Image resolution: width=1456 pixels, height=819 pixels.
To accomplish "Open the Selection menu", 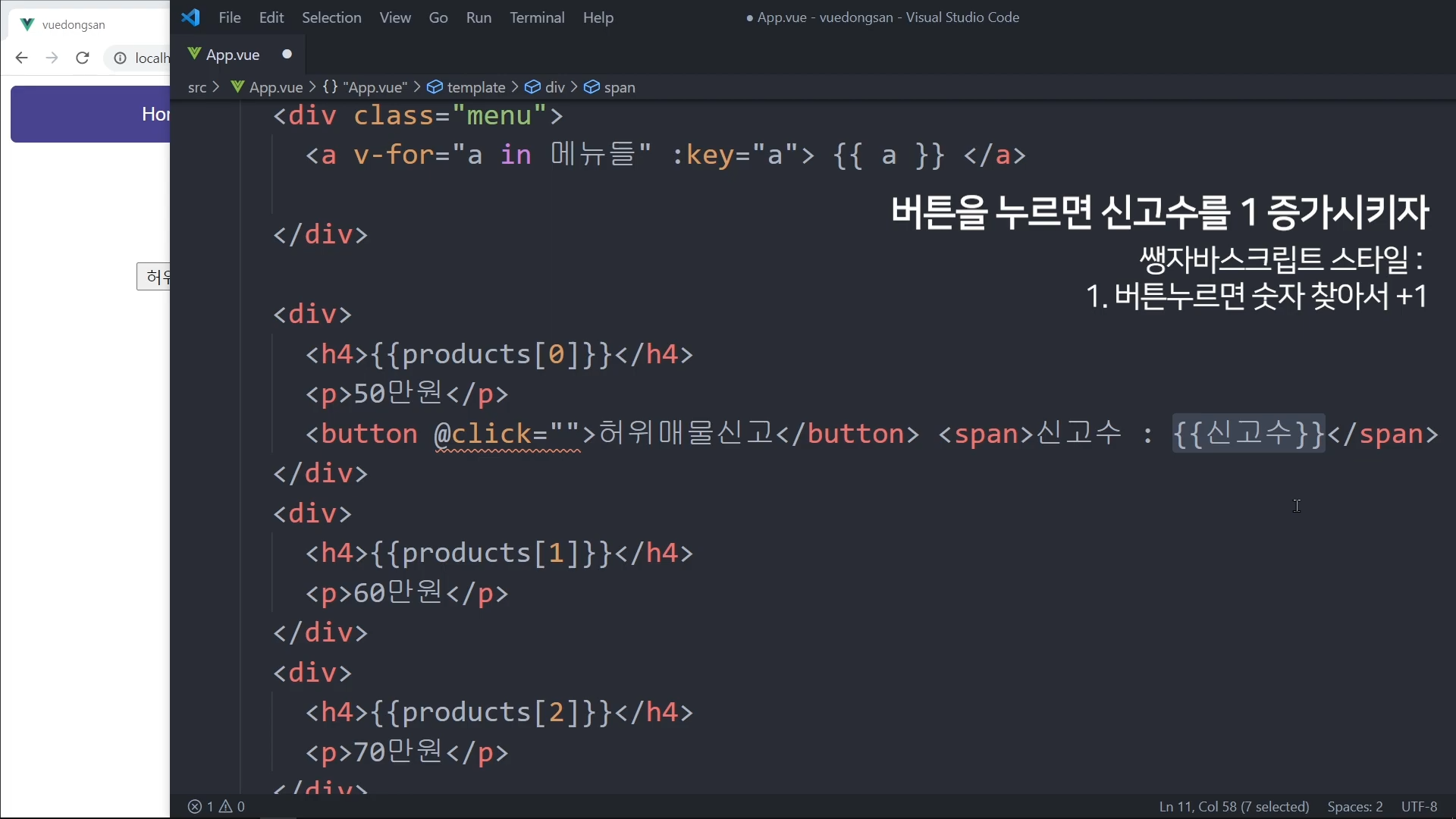I will [331, 17].
